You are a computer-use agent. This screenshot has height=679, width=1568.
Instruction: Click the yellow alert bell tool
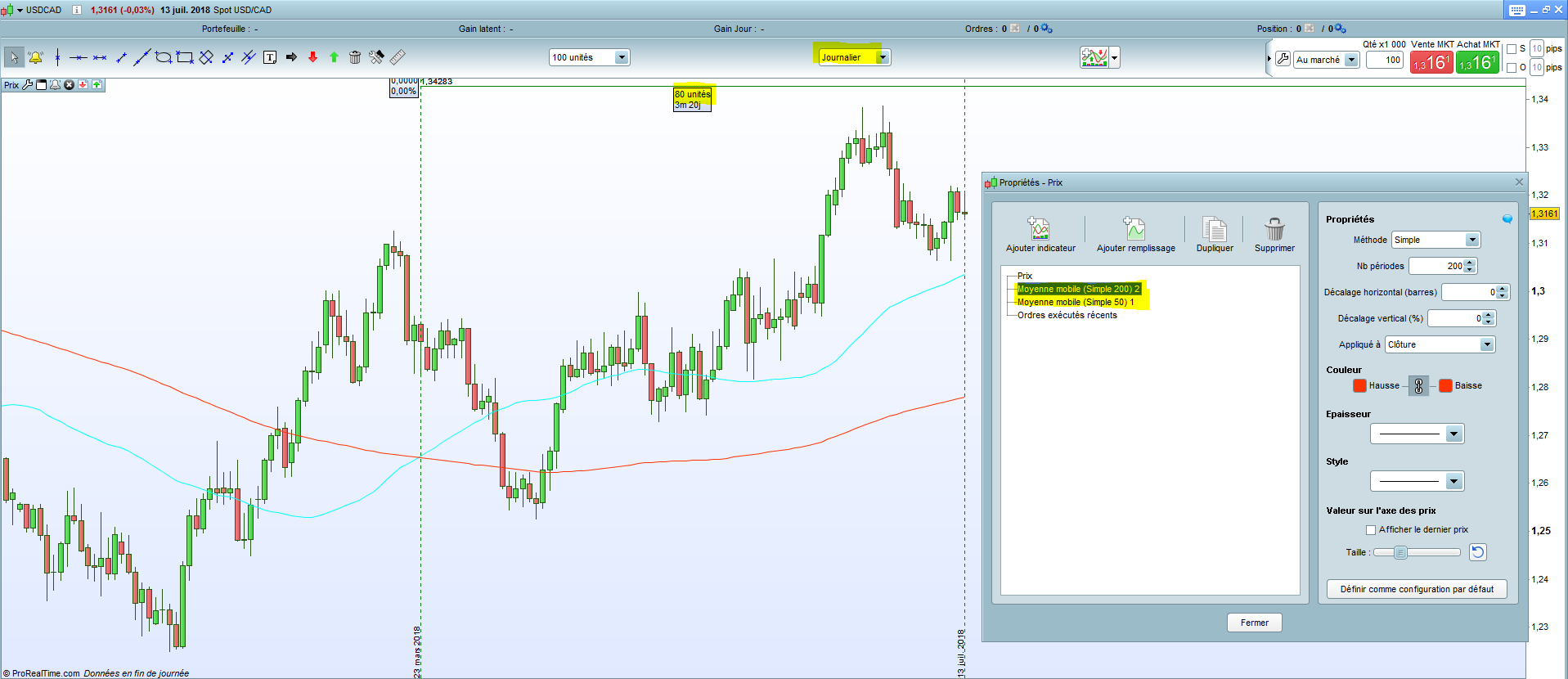click(35, 57)
